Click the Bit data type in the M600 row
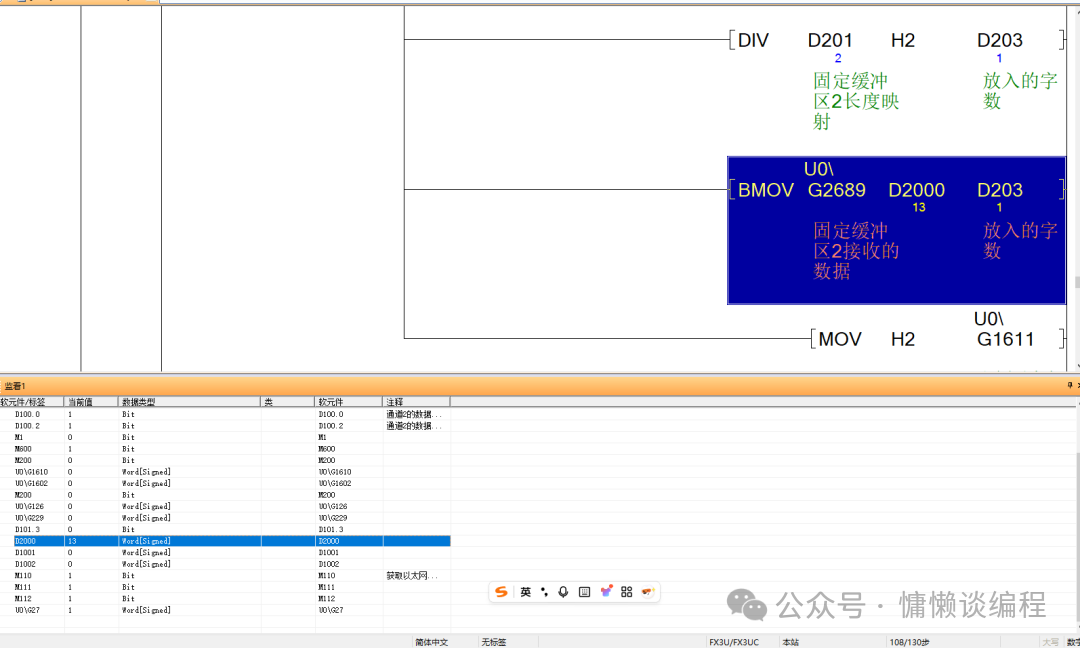Image resolution: width=1080 pixels, height=648 pixels. pos(128,449)
